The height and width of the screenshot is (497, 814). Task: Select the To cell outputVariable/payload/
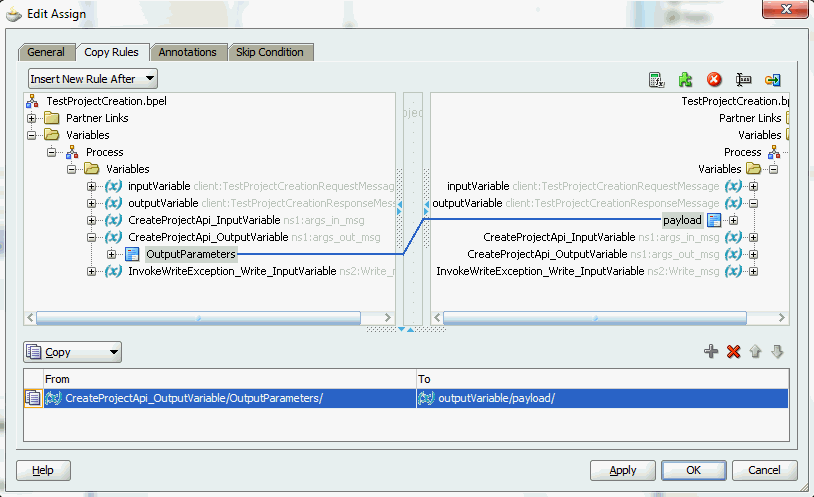click(602, 398)
